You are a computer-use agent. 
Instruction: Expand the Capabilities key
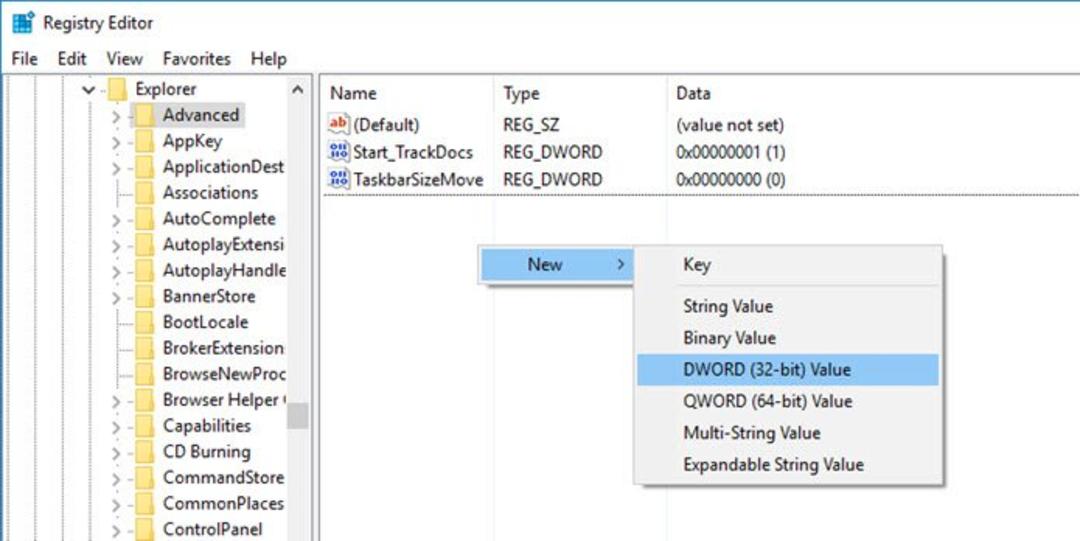[116, 427]
